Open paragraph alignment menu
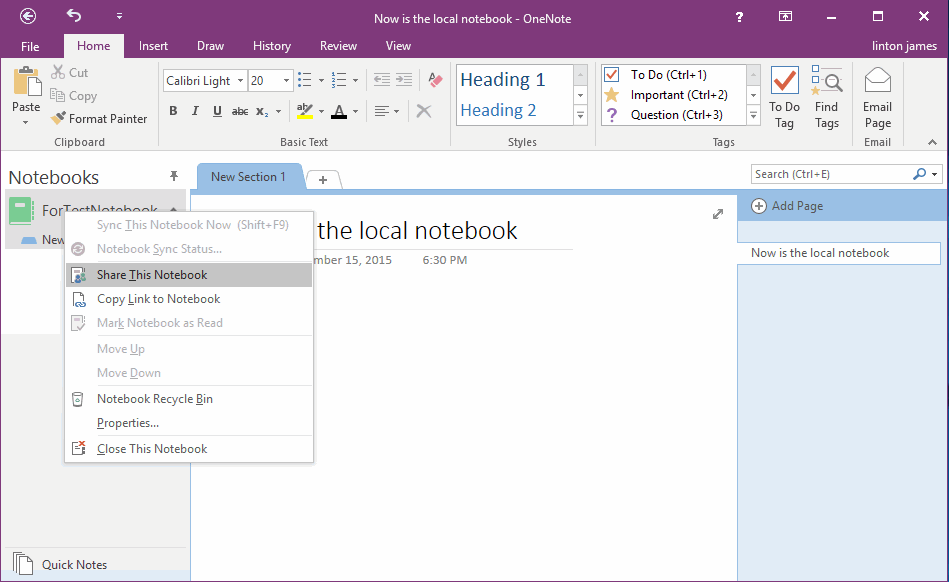 (x=387, y=111)
